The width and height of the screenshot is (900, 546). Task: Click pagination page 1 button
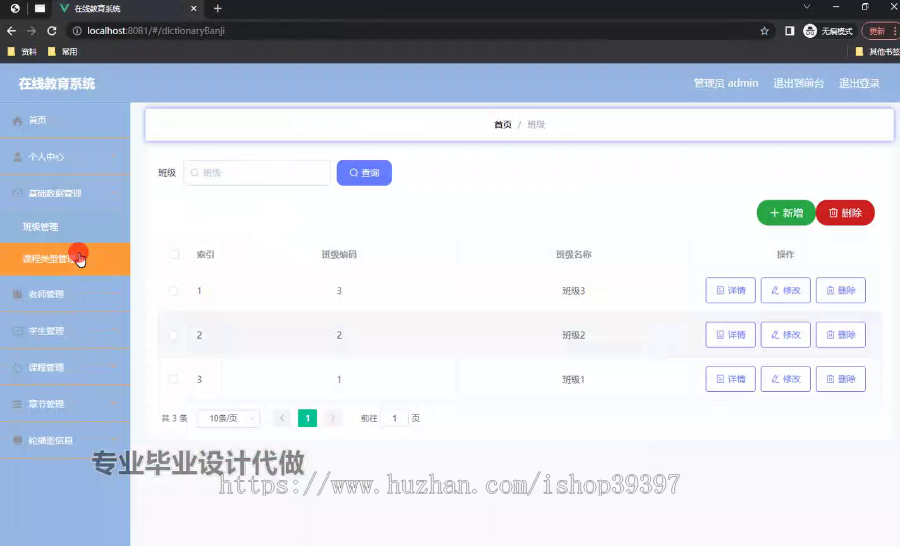pos(308,419)
